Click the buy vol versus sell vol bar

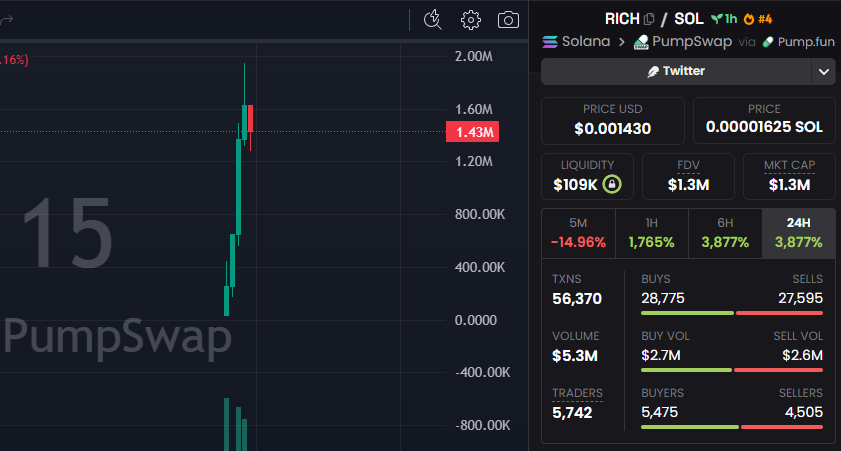[732, 370]
